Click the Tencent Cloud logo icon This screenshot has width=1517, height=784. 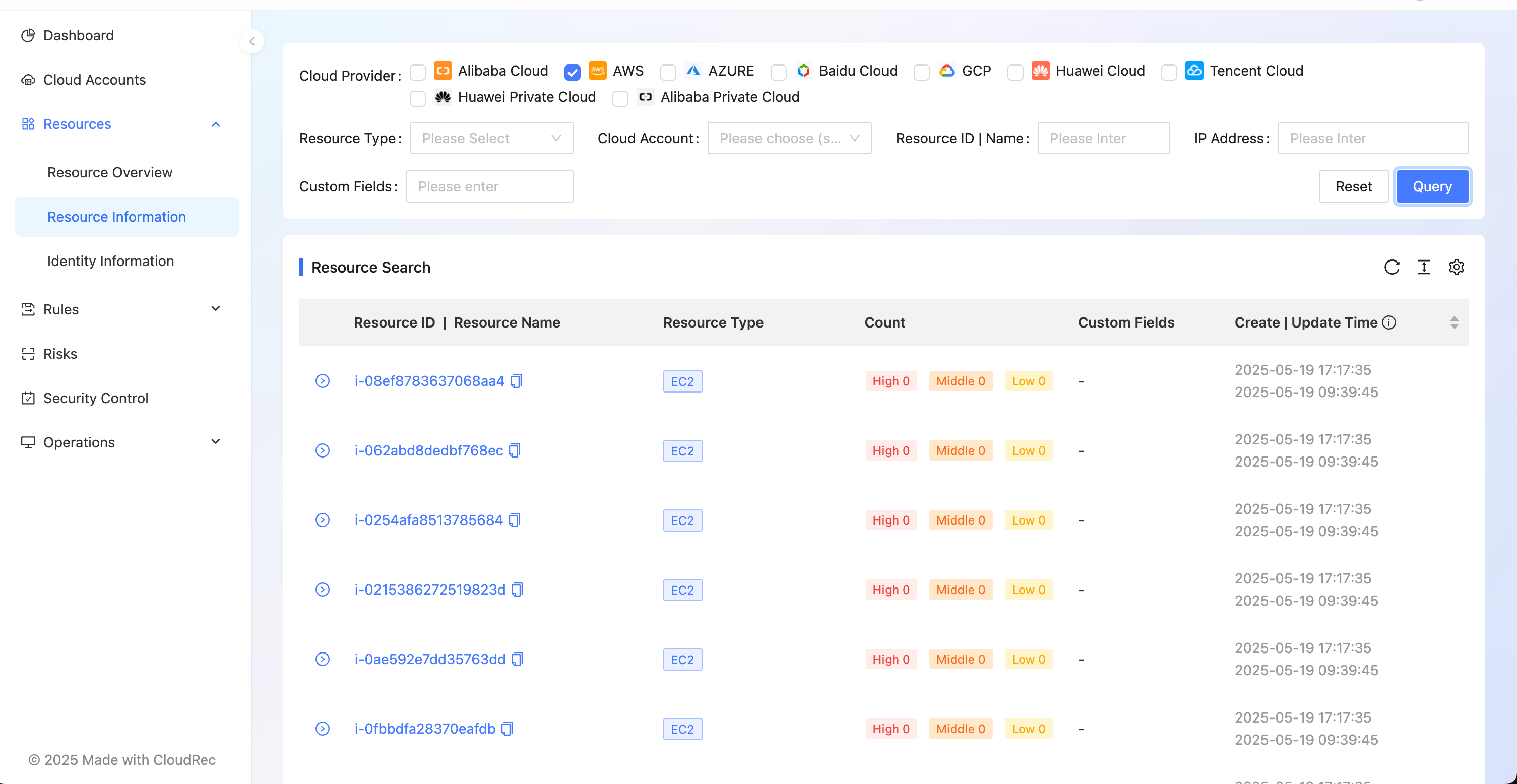pos(1194,71)
